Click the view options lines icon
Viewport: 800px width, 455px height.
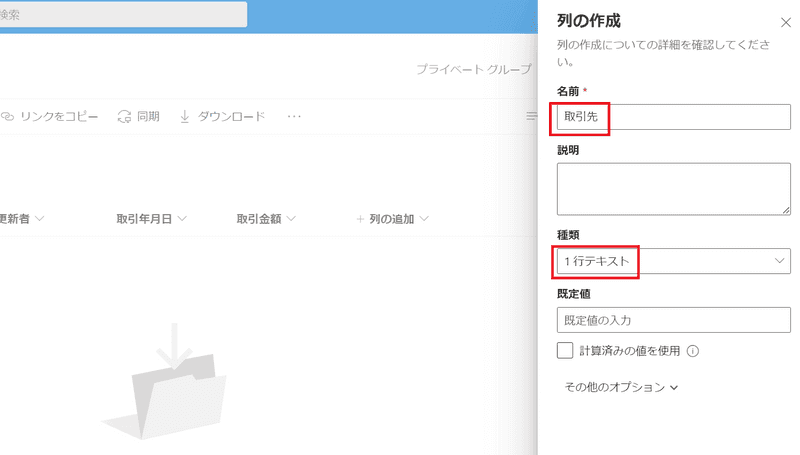[532, 116]
